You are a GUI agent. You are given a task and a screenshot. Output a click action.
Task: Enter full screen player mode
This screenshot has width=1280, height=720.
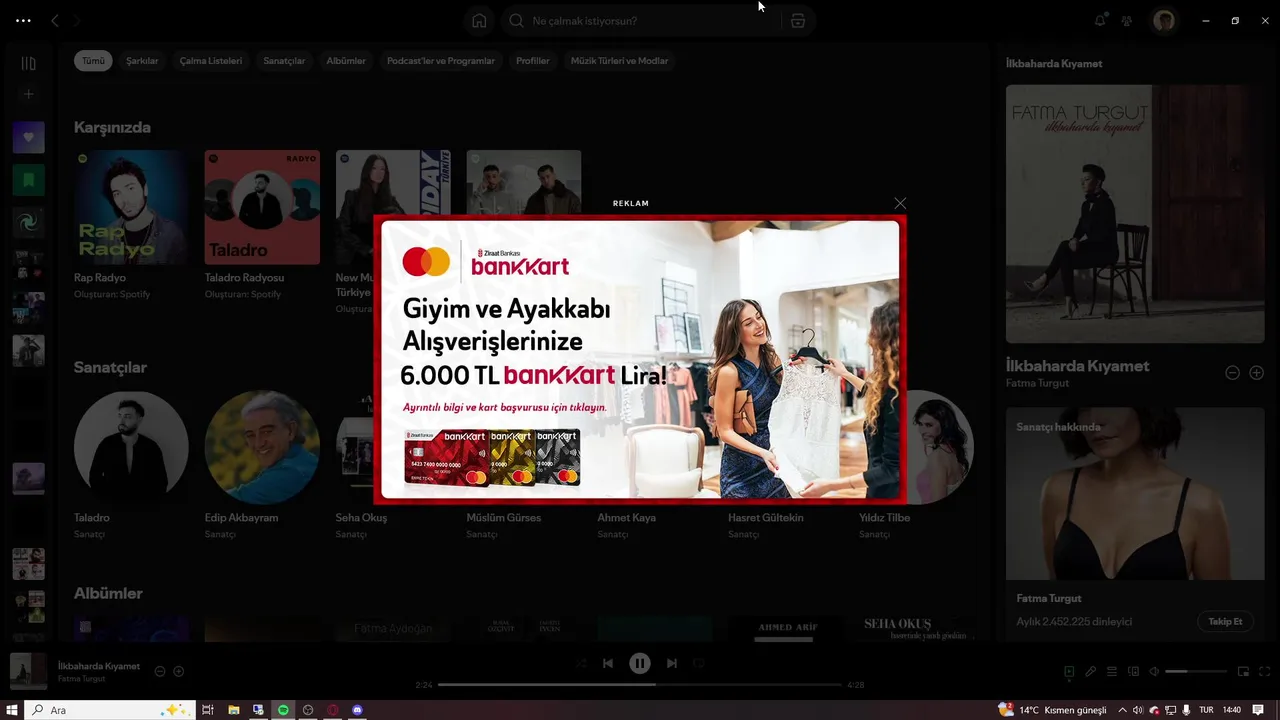click(1266, 672)
